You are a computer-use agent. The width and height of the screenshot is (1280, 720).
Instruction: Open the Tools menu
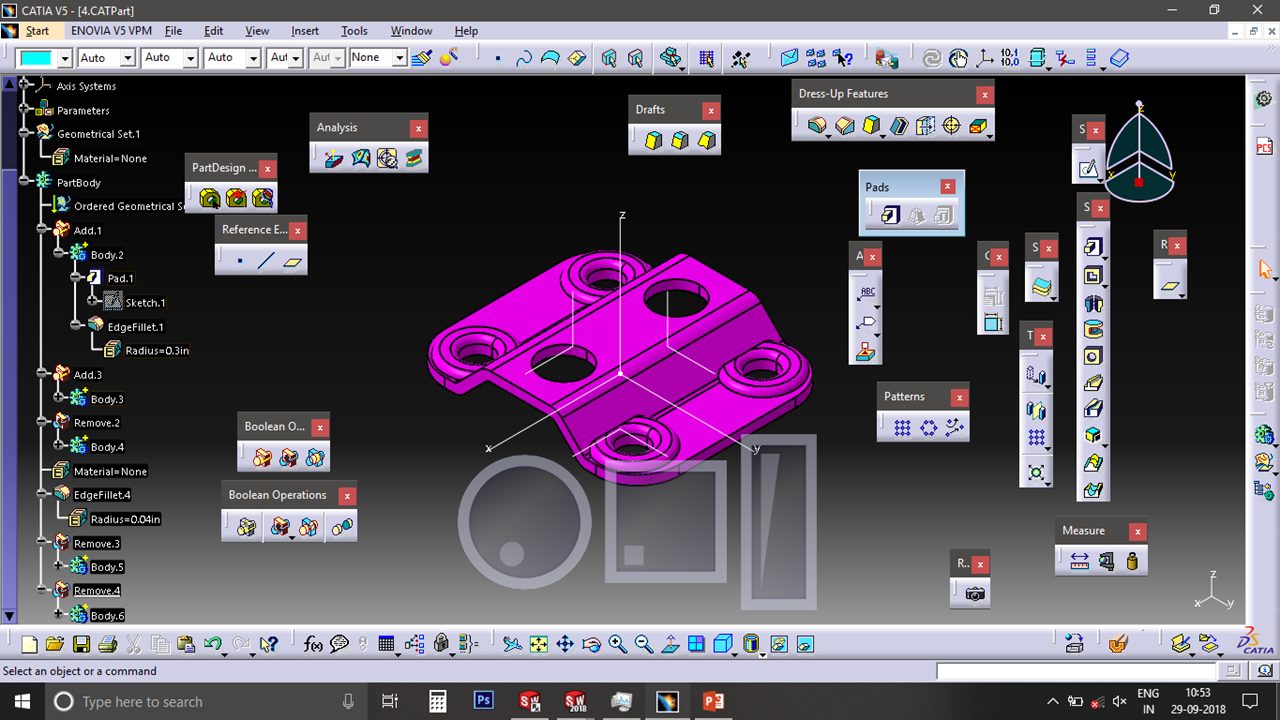(x=354, y=31)
